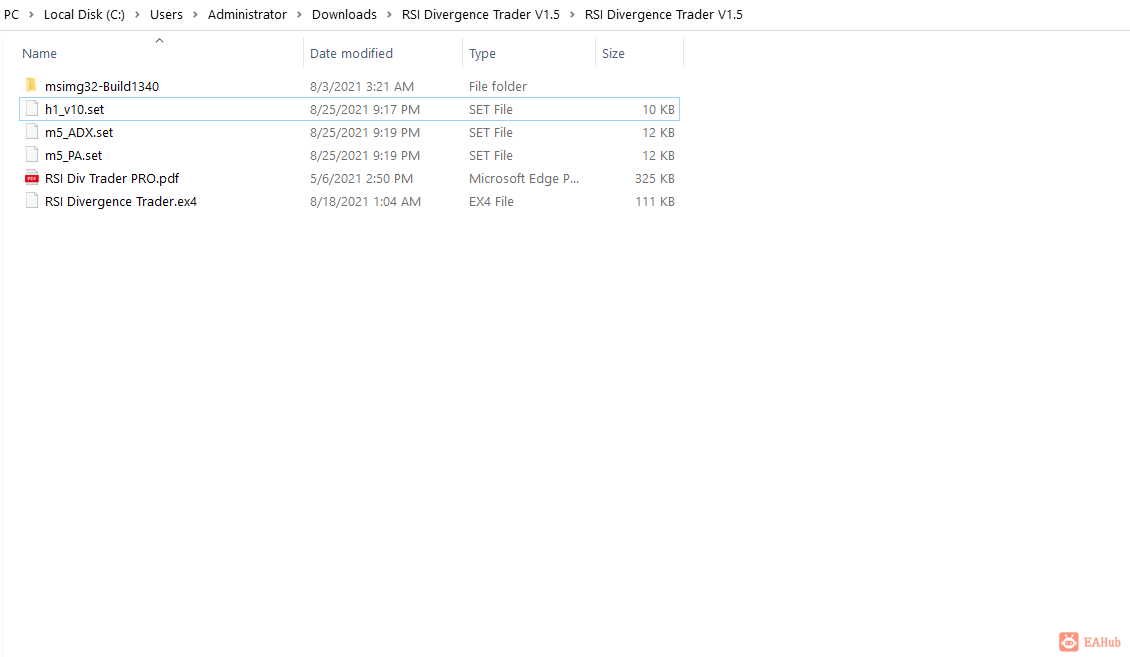Expand the chevron after Users
The height and width of the screenshot is (657, 1130).
(195, 14)
